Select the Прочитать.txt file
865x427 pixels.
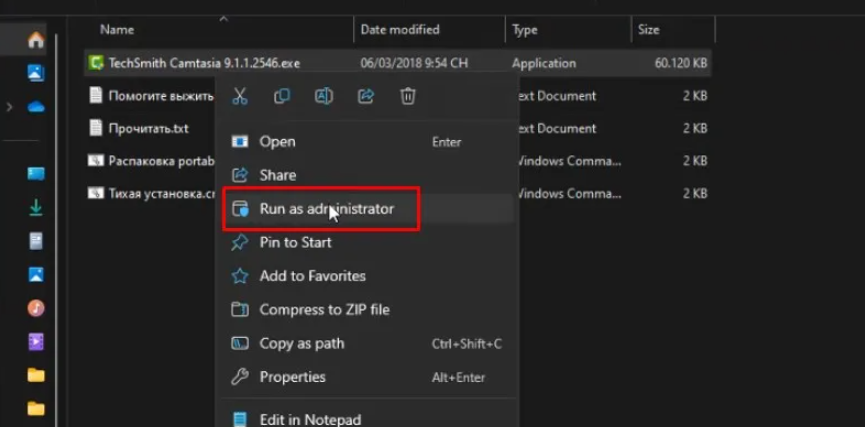click(148, 128)
